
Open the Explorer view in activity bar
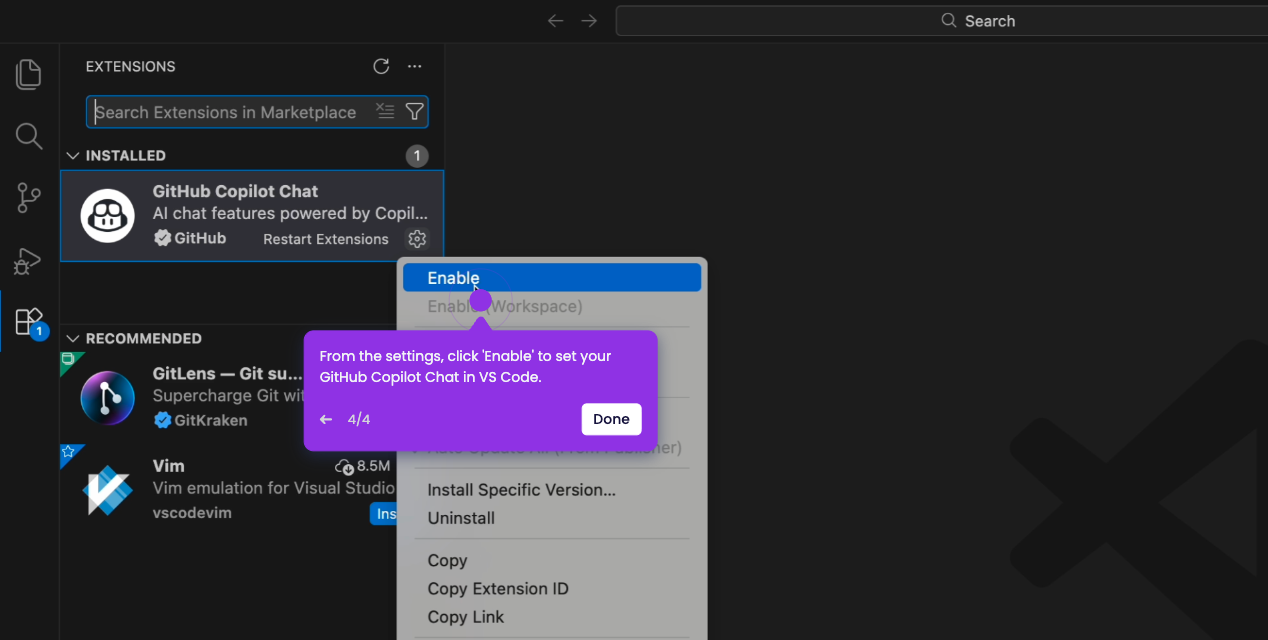point(29,74)
